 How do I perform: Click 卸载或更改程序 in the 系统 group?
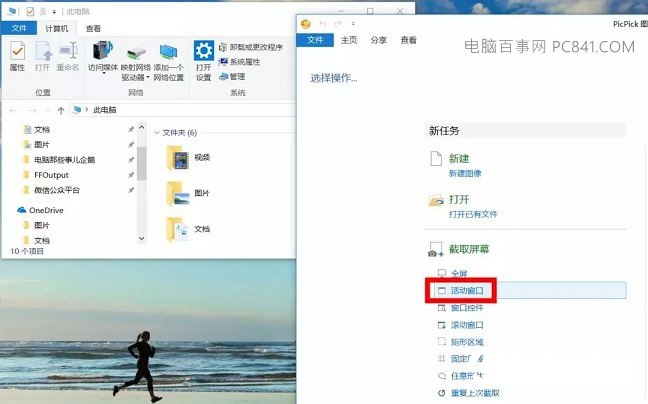[x=251, y=47]
